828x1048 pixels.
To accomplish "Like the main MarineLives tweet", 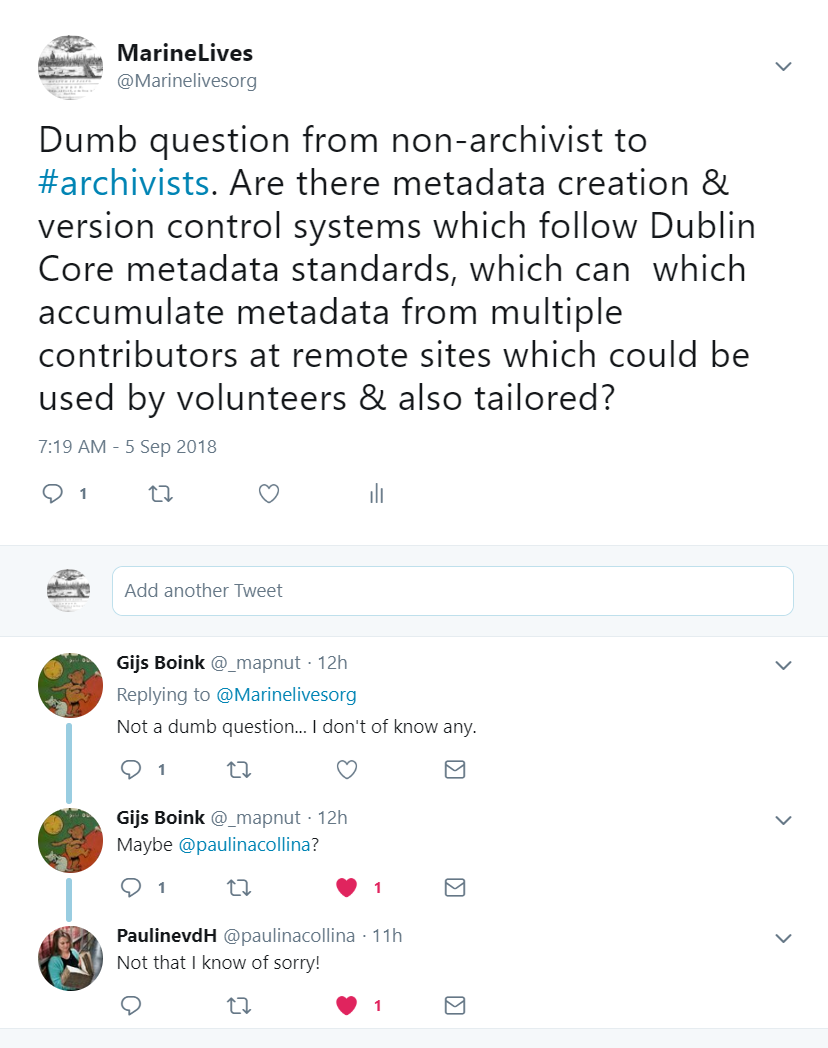I will pyautogui.click(x=268, y=493).
